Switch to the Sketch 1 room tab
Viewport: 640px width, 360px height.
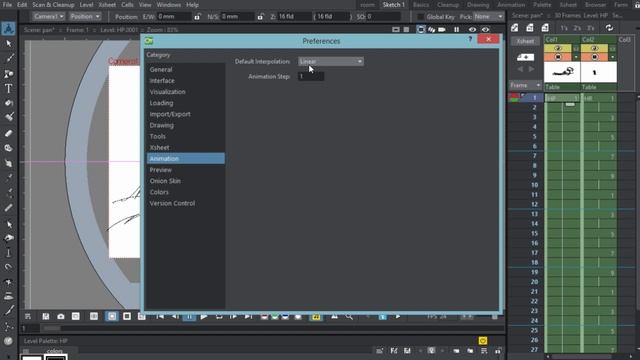pyautogui.click(x=393, y=5)
